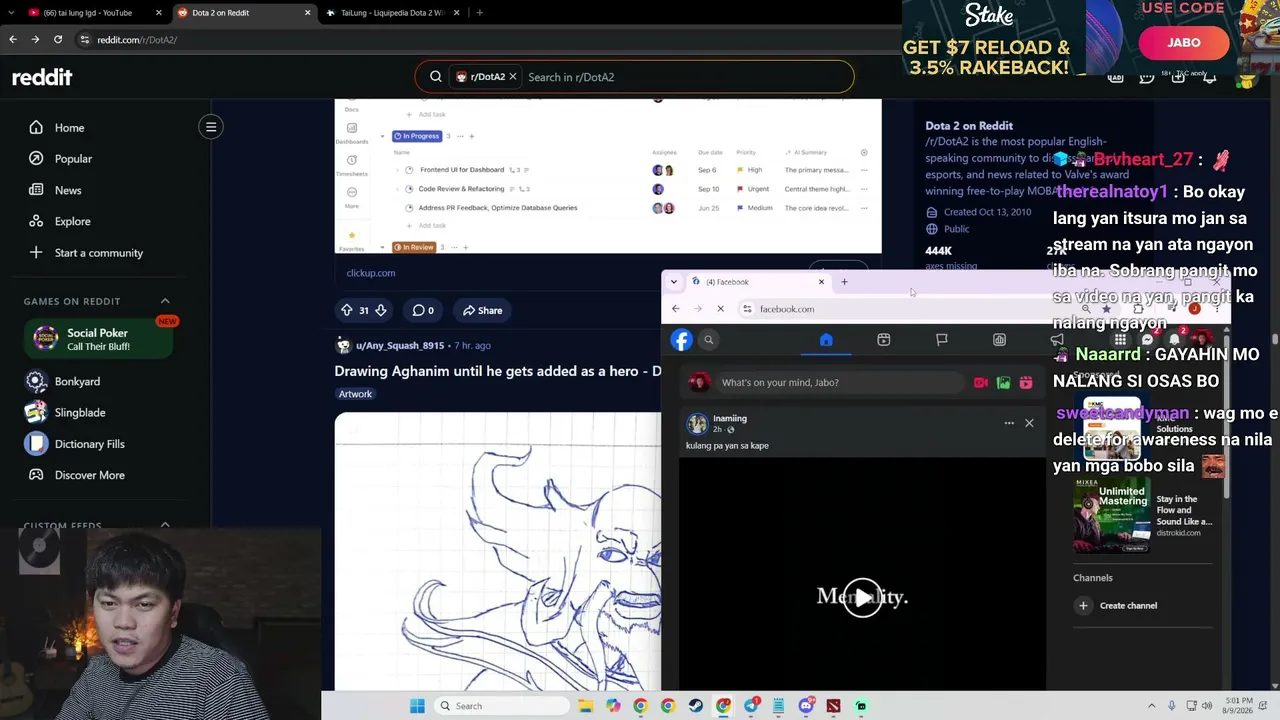1280x720 pixels.
Task: Open Steam from the taskbar
Action: pos(696,706)
